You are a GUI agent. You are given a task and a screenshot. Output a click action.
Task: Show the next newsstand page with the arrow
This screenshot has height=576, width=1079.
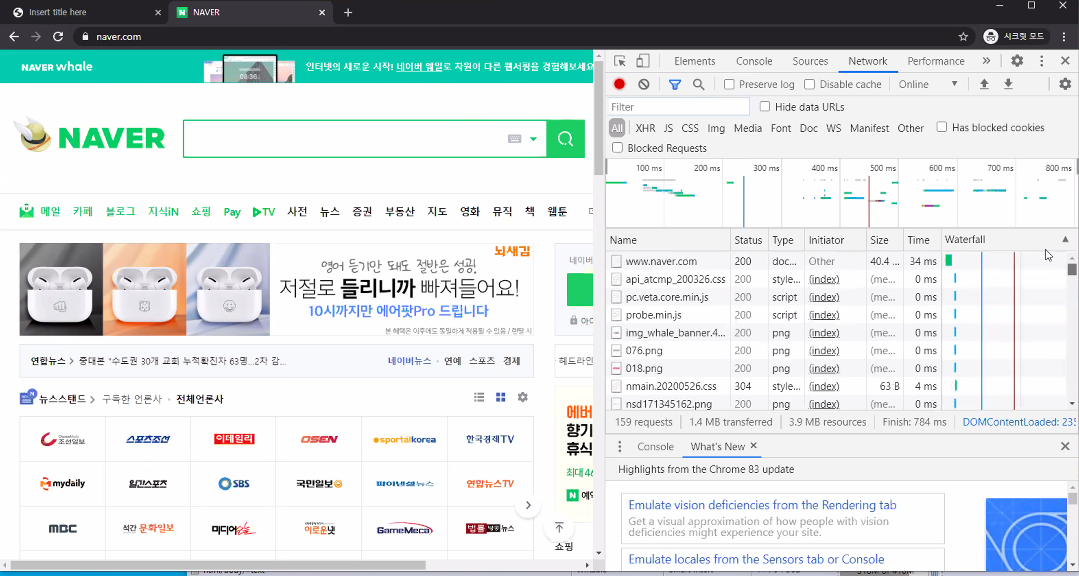click(x=528, y=505)
